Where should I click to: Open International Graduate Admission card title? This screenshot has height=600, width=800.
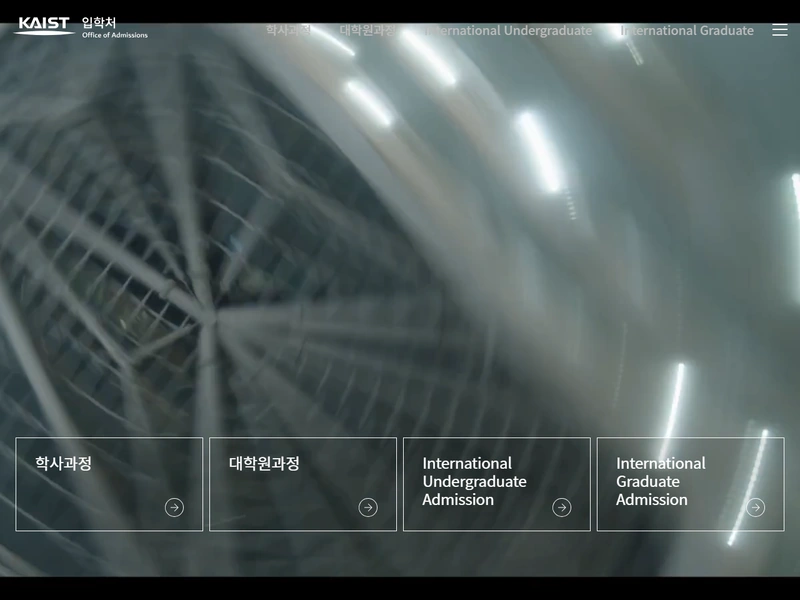click(661, 482)
